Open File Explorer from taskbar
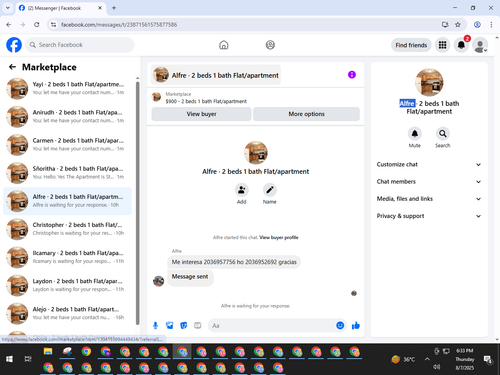Screen dimensions: 500x375 [48, 351]
